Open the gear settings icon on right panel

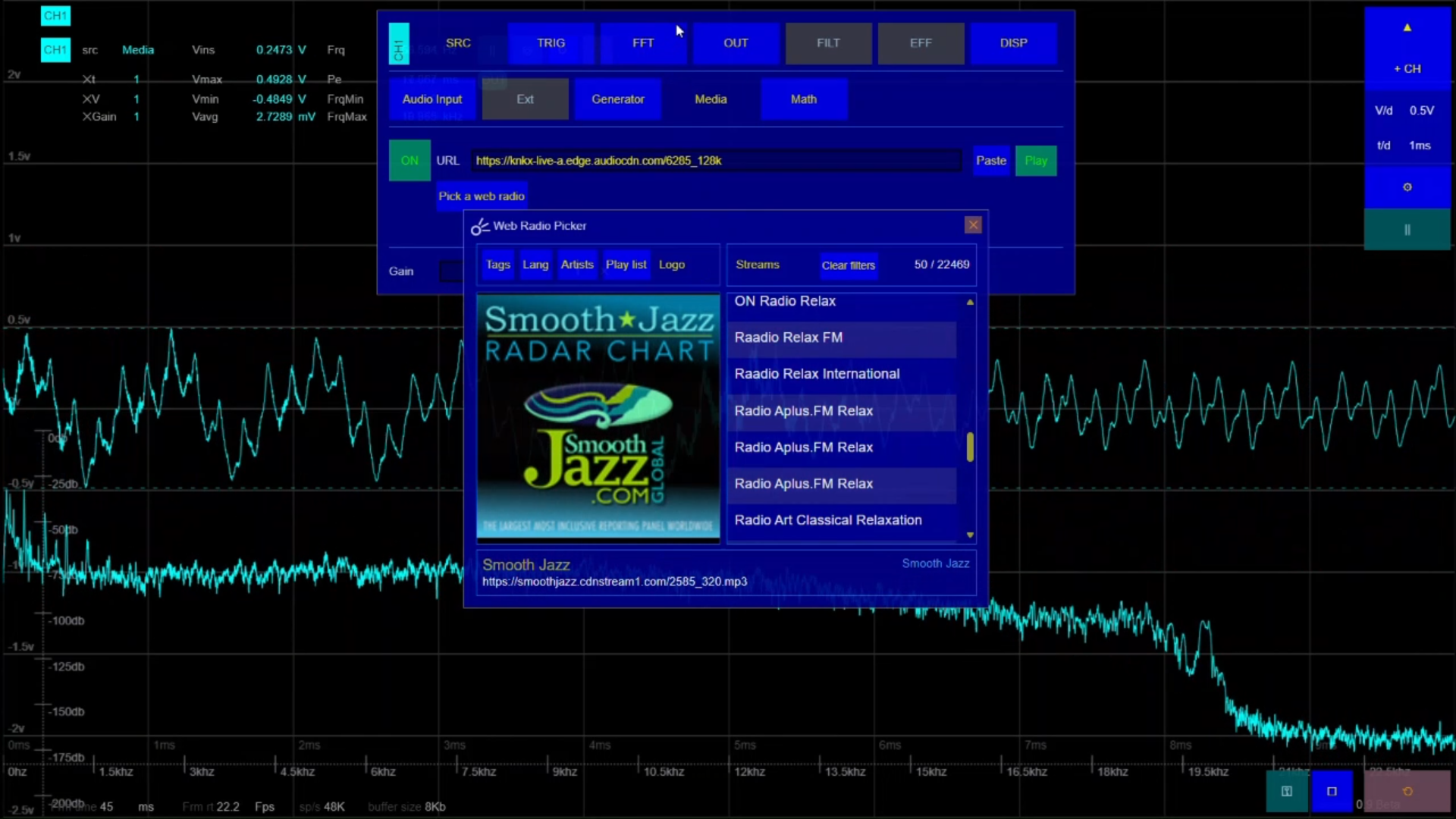(1407, 187)
